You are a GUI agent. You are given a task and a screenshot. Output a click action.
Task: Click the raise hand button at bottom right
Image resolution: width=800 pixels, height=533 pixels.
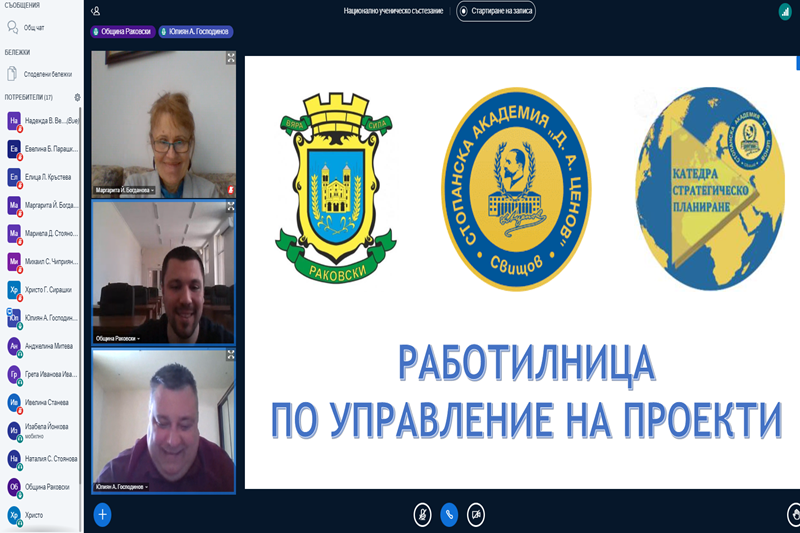pos(793,515)
